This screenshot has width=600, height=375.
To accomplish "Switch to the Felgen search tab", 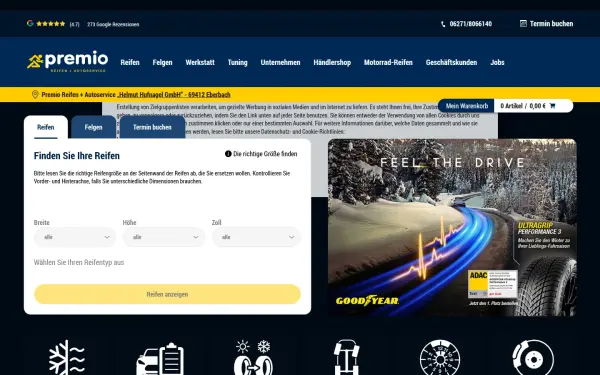I will click(93, 127).
